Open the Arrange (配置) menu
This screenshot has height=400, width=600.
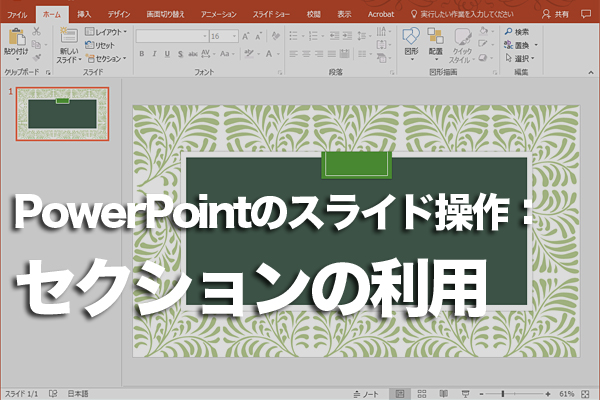click(436, 44)
